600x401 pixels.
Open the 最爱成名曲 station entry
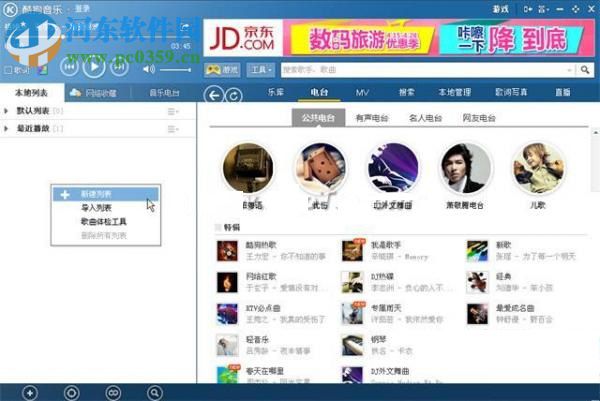(510, 314)
